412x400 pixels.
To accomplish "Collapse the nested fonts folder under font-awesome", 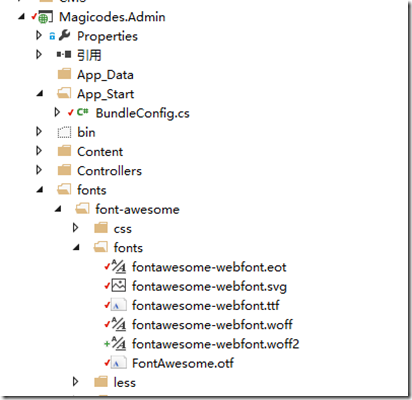I will [x=77, y=247].
